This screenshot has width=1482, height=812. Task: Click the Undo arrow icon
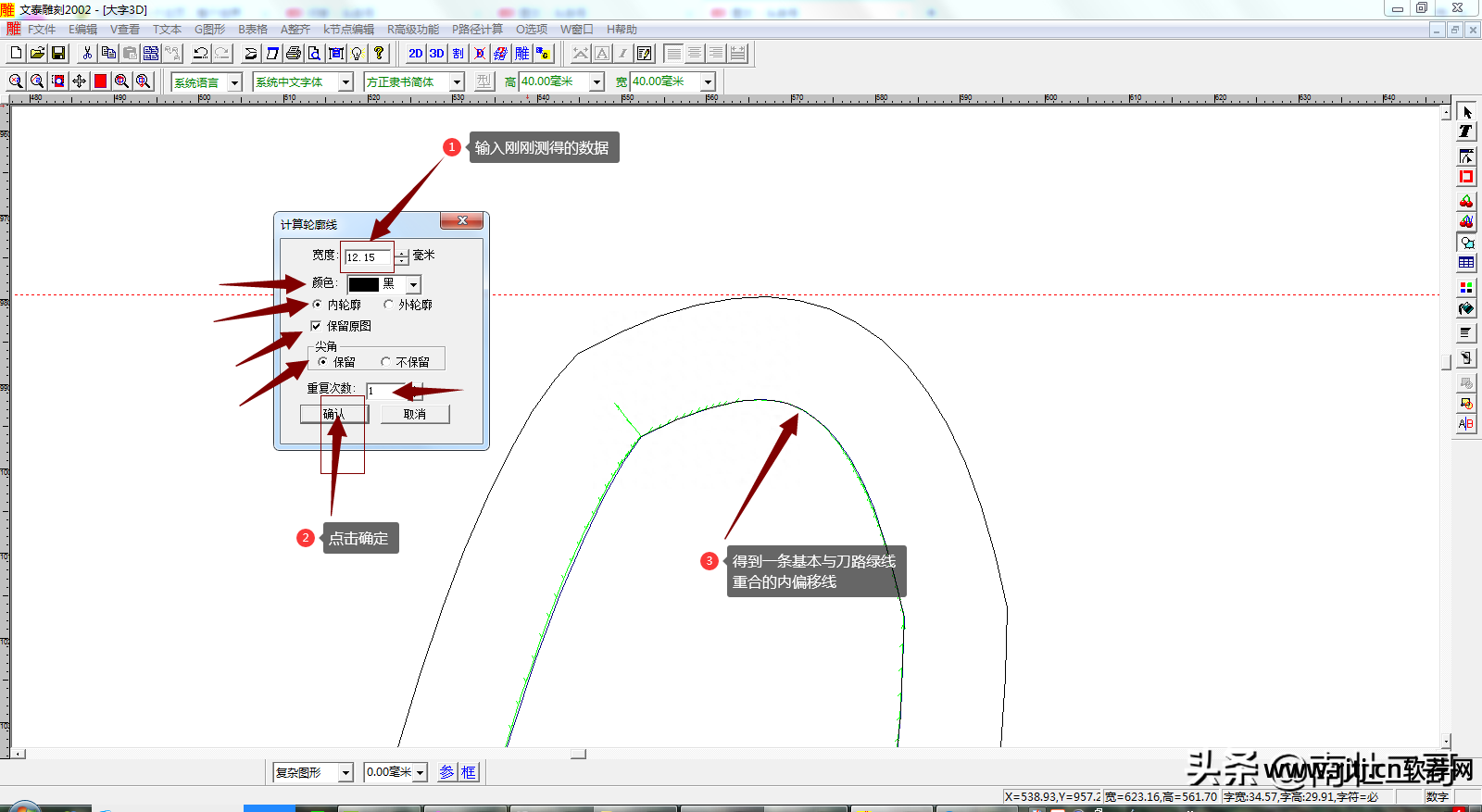[200, 54]
